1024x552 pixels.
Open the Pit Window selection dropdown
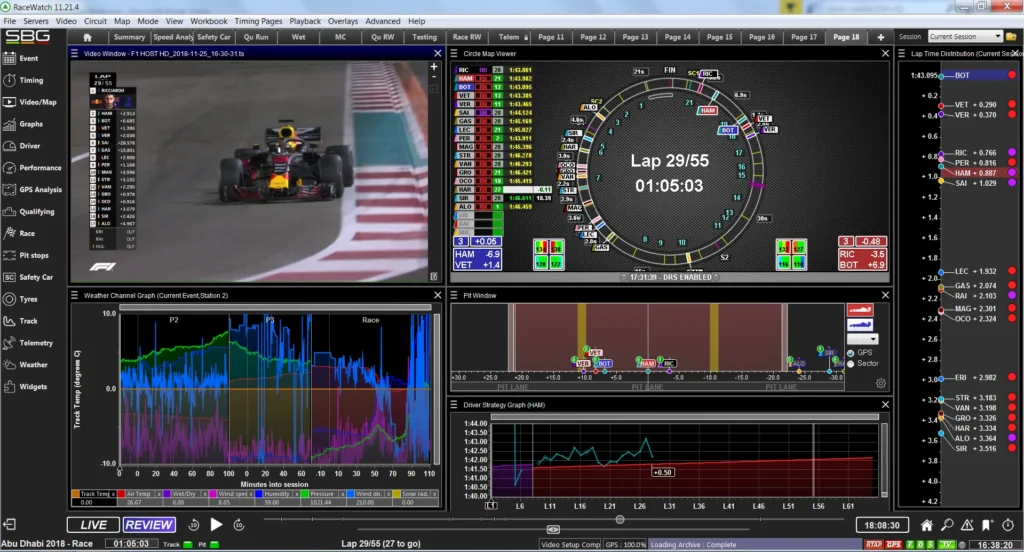862,339
